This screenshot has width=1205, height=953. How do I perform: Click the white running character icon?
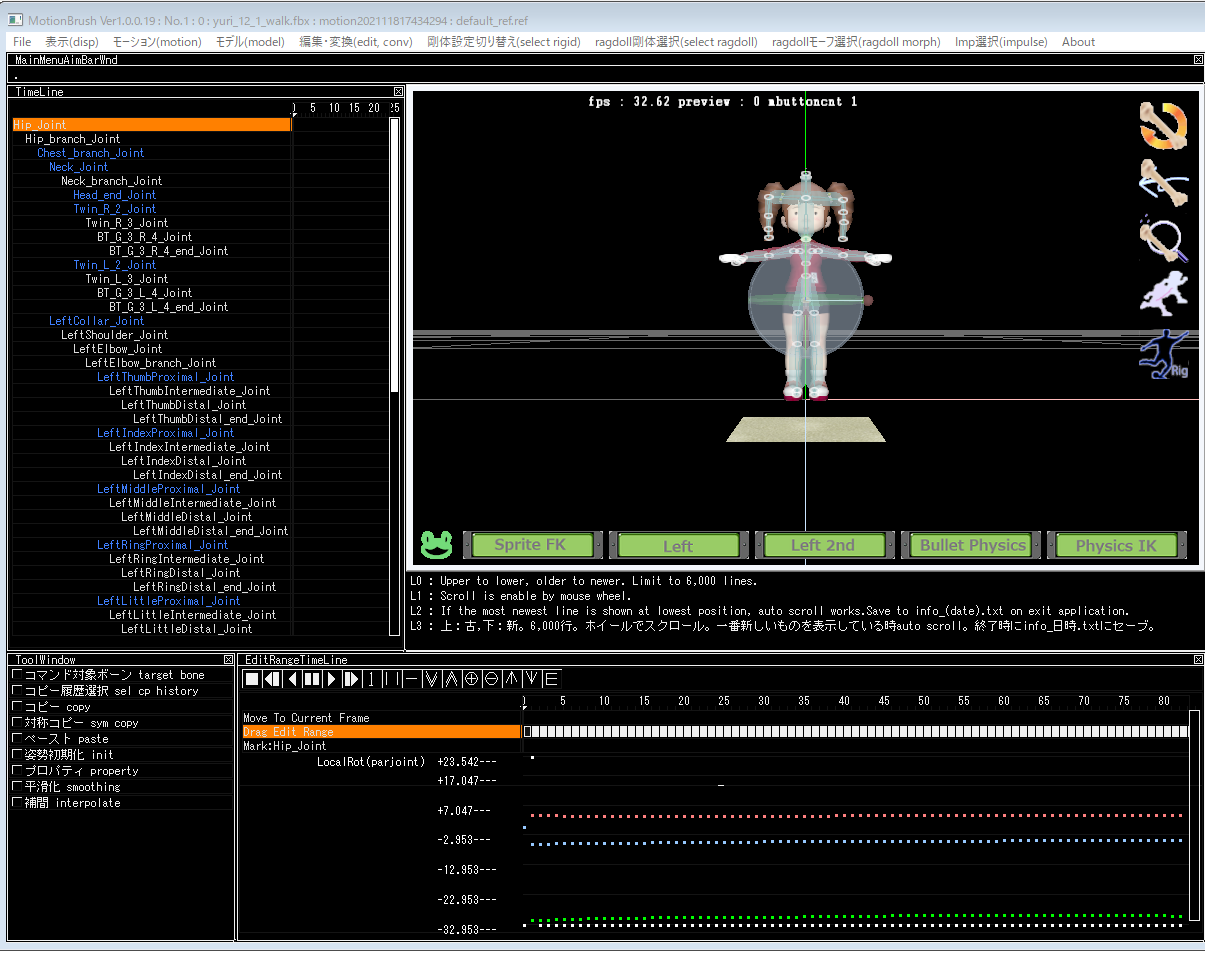click(x=1163, y=296)
